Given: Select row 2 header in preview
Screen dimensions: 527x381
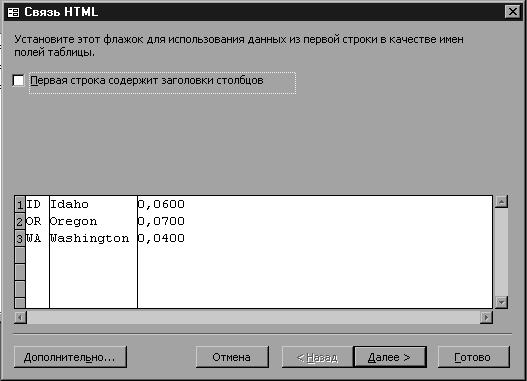Looking at the screenshot, I should point(20,221).
